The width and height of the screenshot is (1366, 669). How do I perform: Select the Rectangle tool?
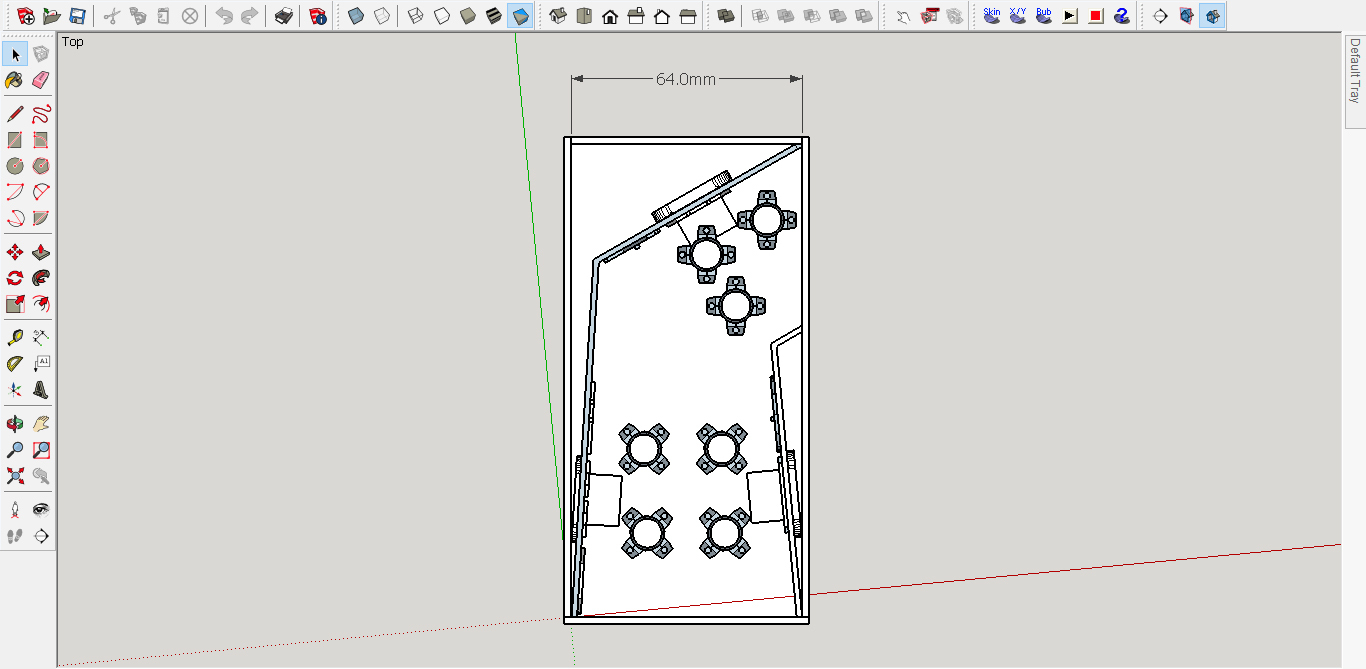coord(15,140)
